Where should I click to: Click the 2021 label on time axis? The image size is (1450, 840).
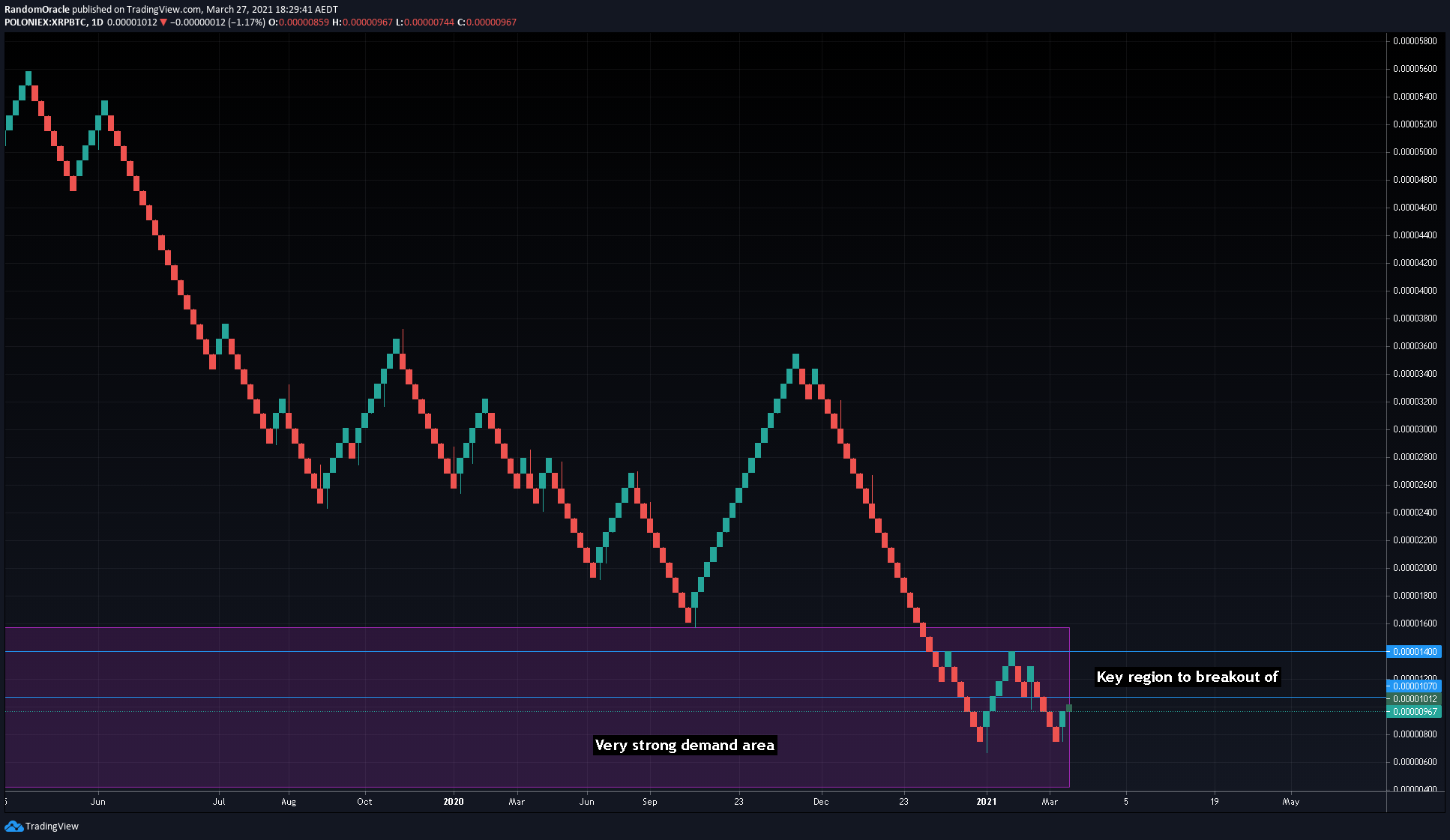pyautogui.click(x=987, y=801)
